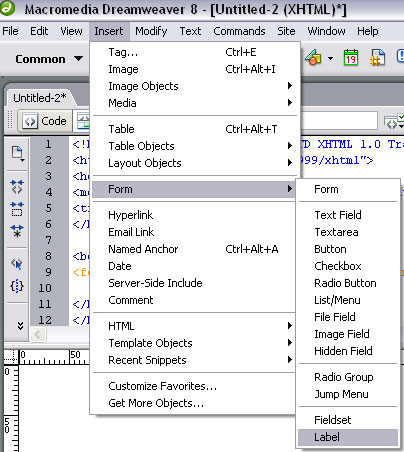Click the Server-Side Include icon
This screenshot has width=404, height=452.
(x=377, y=58)
